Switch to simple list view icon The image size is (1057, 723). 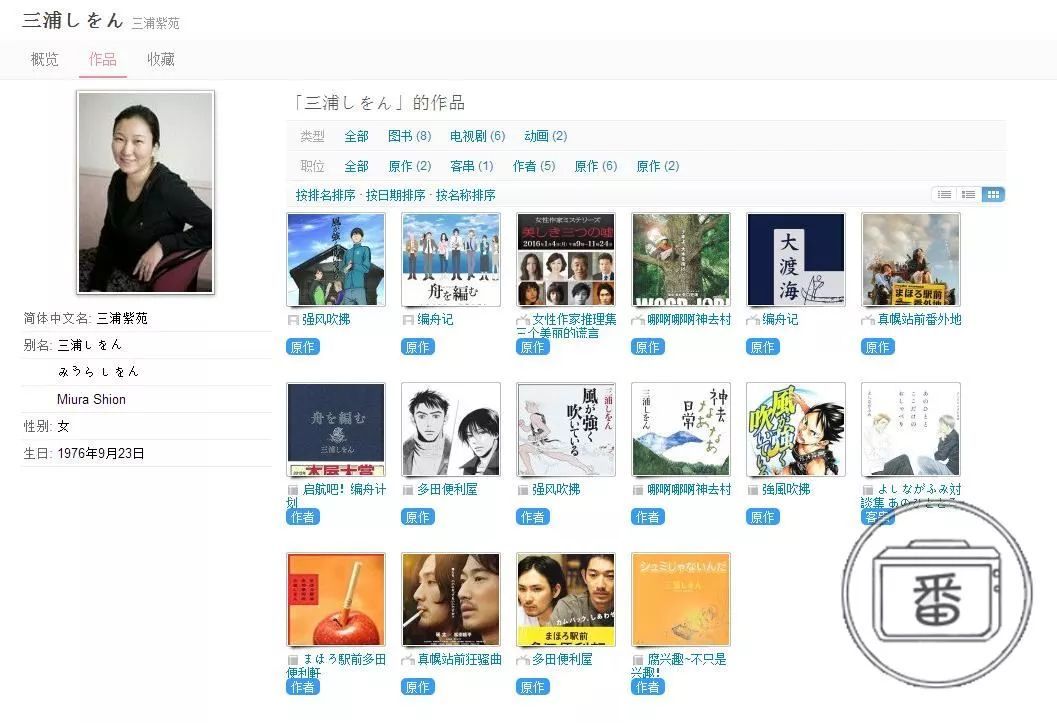tap(944, 194)
